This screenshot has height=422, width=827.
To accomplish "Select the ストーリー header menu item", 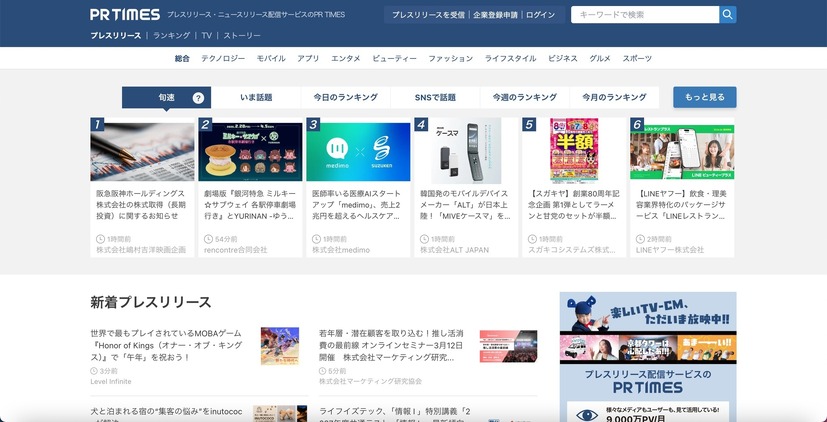I will (x=242, y=35).
